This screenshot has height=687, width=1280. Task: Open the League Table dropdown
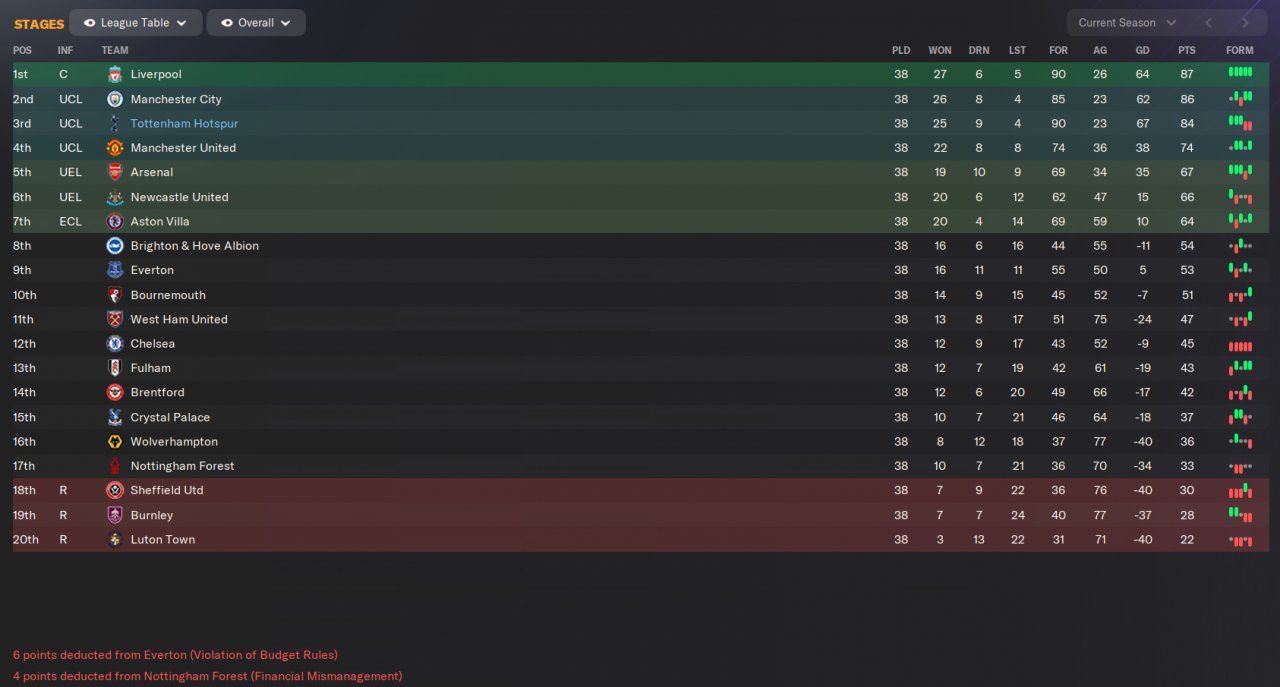tap(136, 23)
